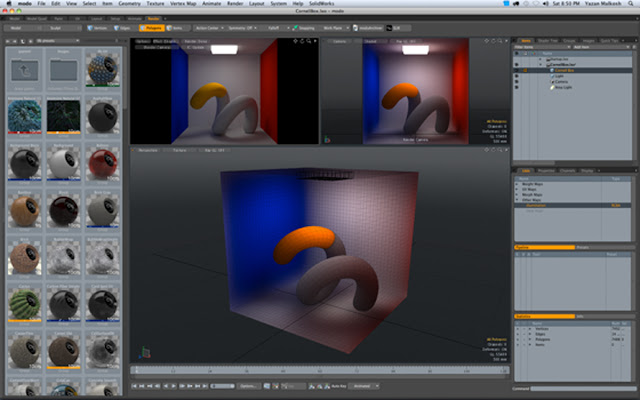Pick the green striped sphere preset

pos(24,305)
